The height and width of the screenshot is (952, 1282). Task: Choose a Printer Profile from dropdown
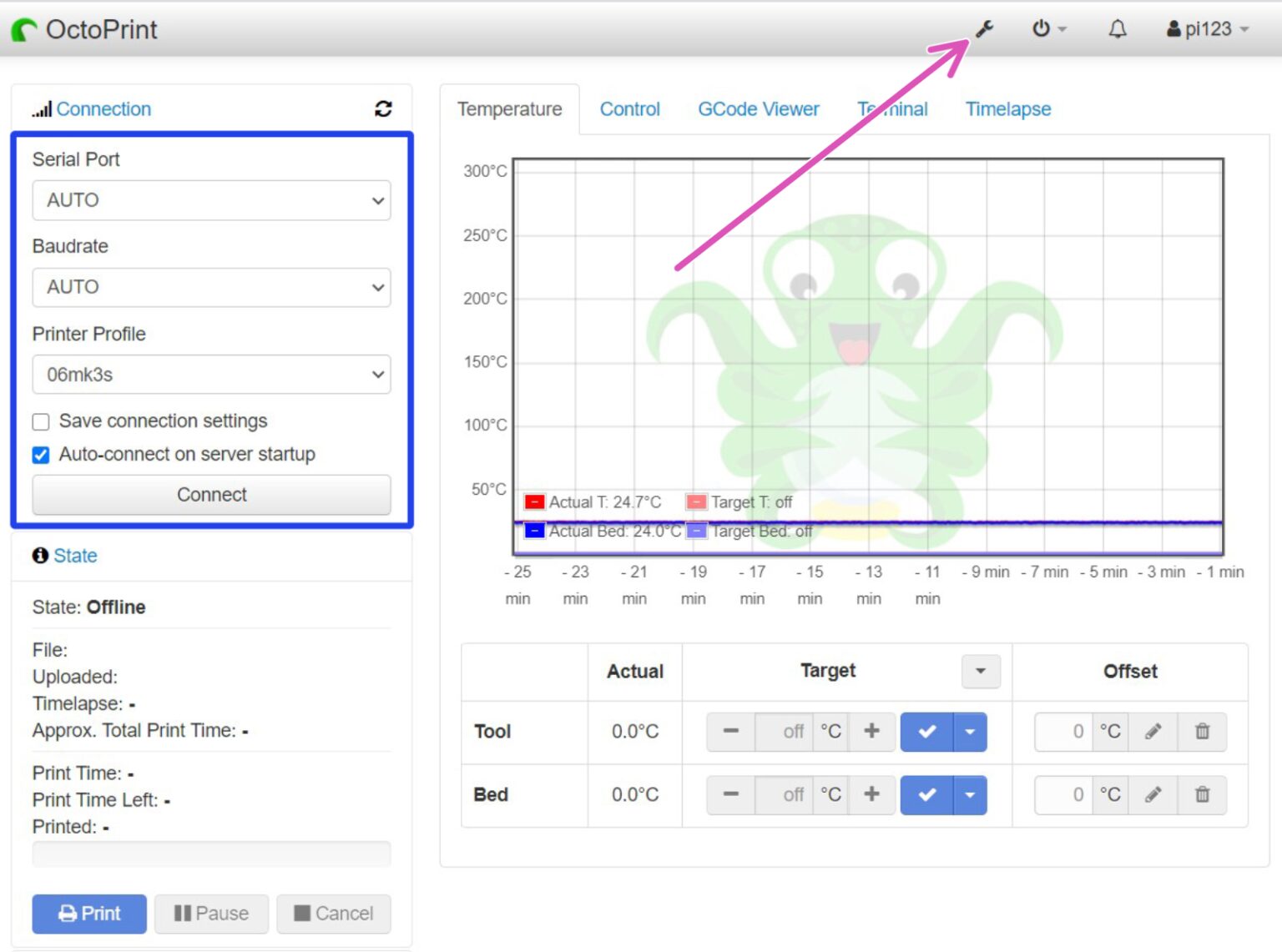click(x=211, y=375)
